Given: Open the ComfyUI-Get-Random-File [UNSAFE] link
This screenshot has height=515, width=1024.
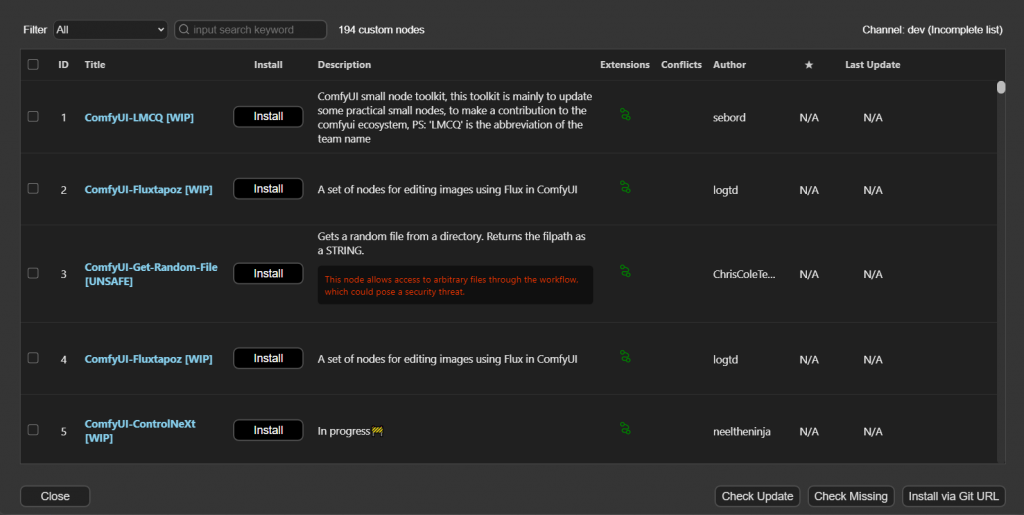Looking at the screenshot, I should point(151,274).
